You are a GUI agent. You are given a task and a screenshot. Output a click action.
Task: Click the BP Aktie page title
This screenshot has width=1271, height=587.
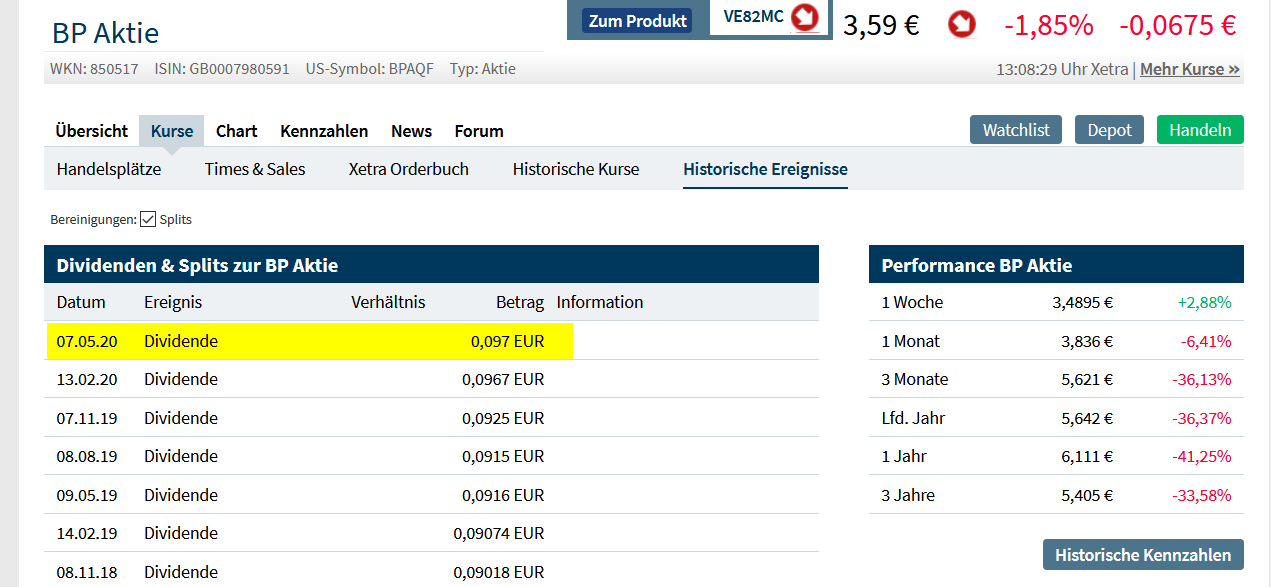click(106, 32)
